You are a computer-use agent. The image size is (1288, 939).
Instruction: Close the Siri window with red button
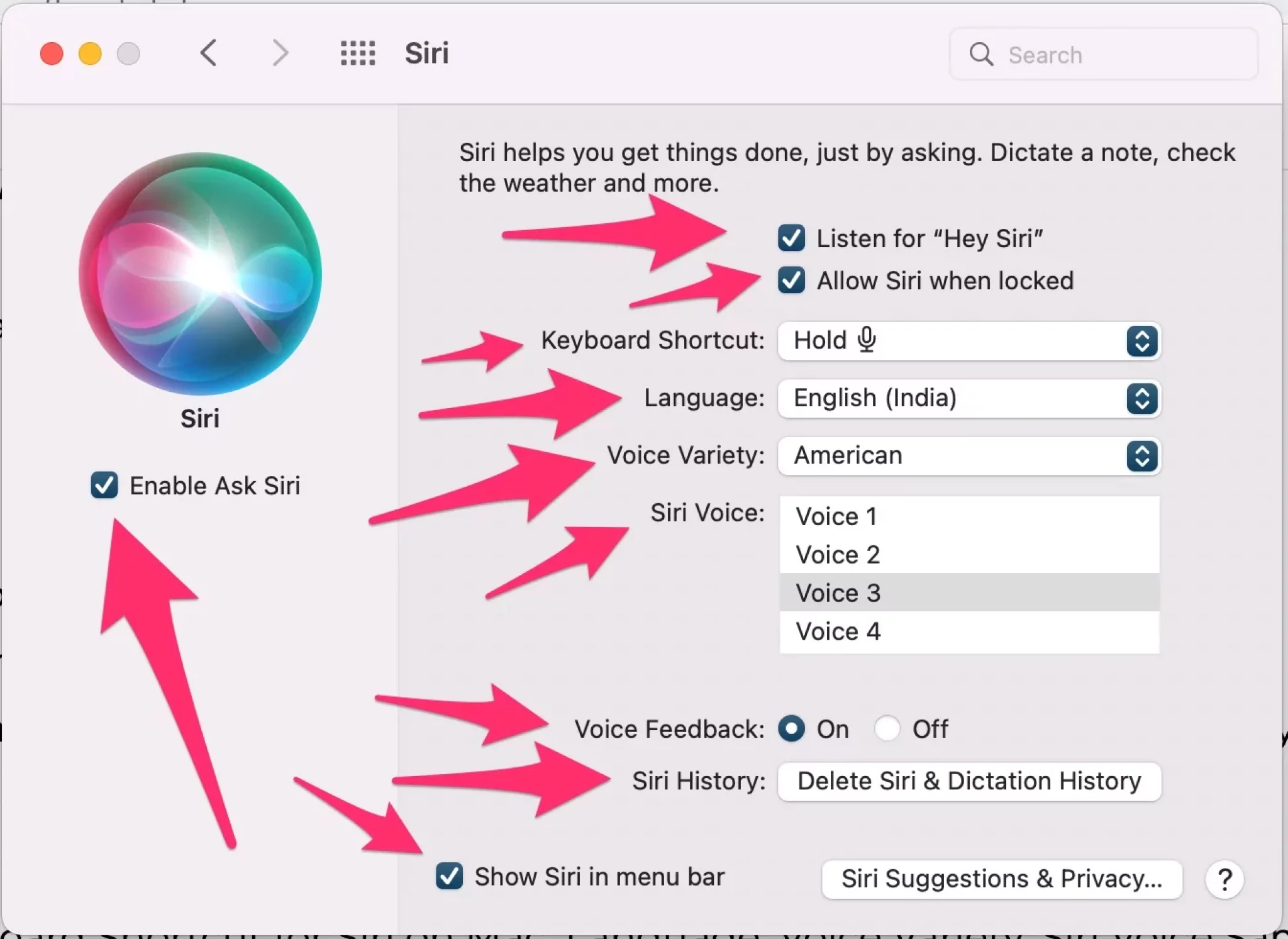tap(52, 53)
